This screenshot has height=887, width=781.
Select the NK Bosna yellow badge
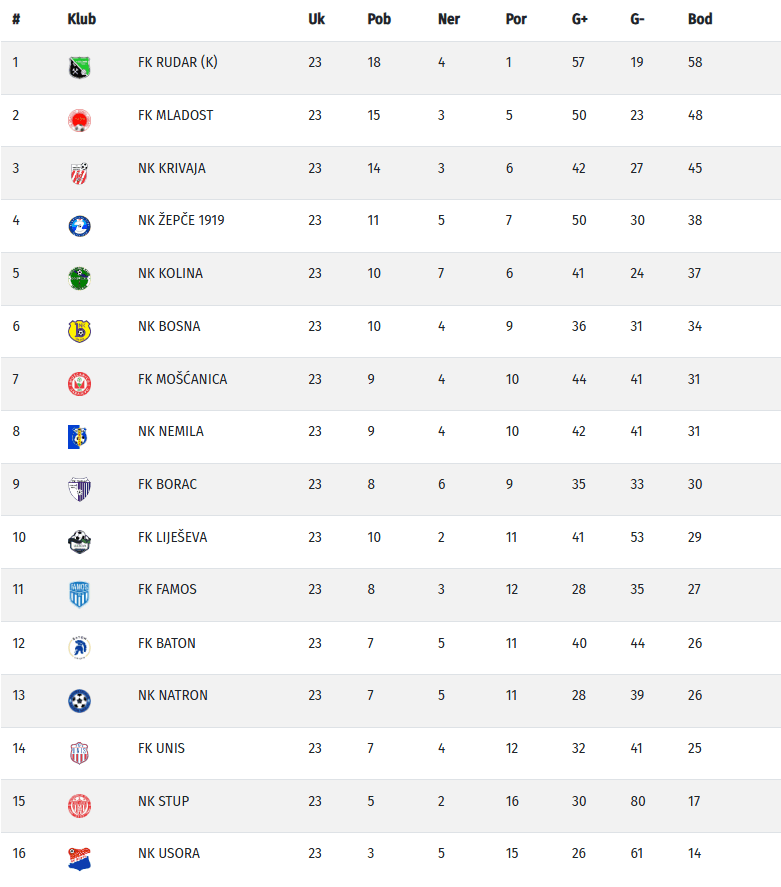point(79,331)
